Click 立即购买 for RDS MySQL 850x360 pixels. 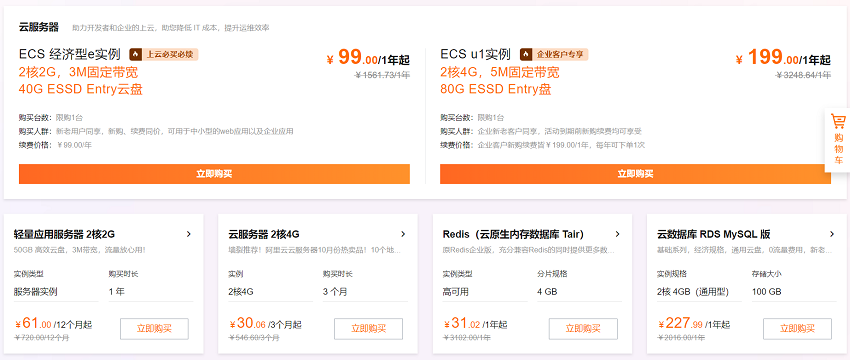coord(797,329)
